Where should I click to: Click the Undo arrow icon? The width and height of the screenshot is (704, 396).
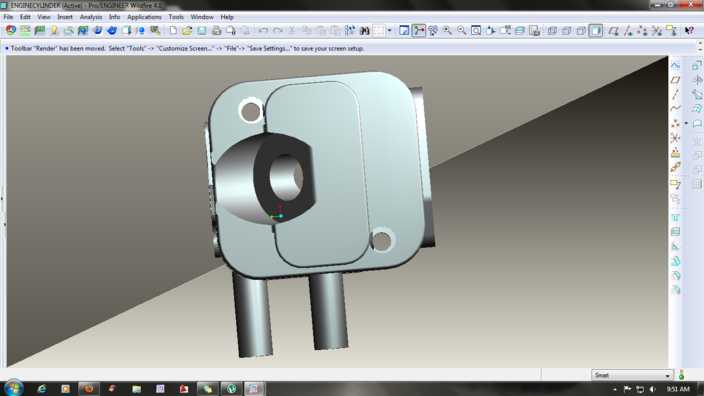click(263, 31)
